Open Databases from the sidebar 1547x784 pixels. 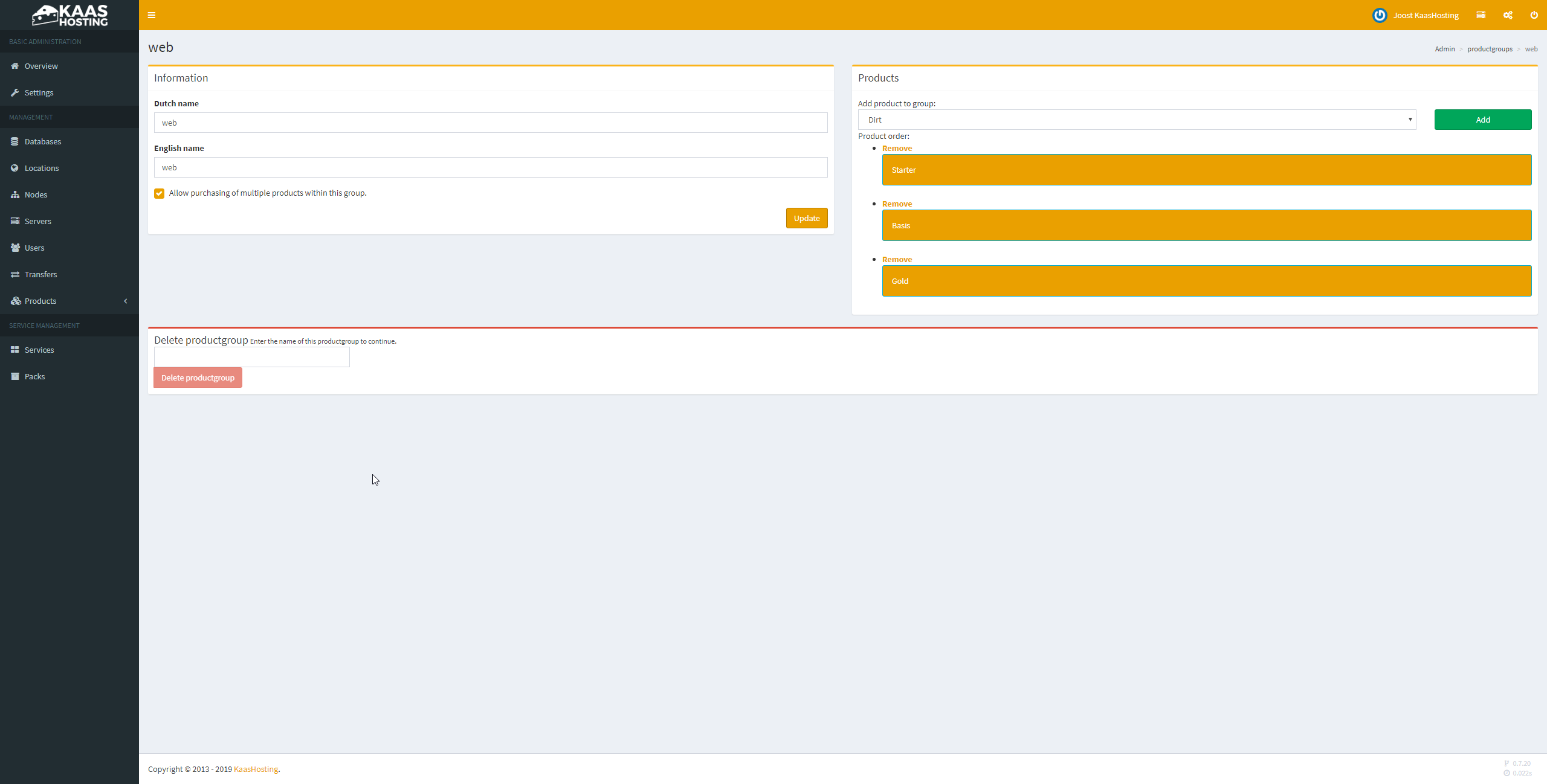[x=42, y=141]
